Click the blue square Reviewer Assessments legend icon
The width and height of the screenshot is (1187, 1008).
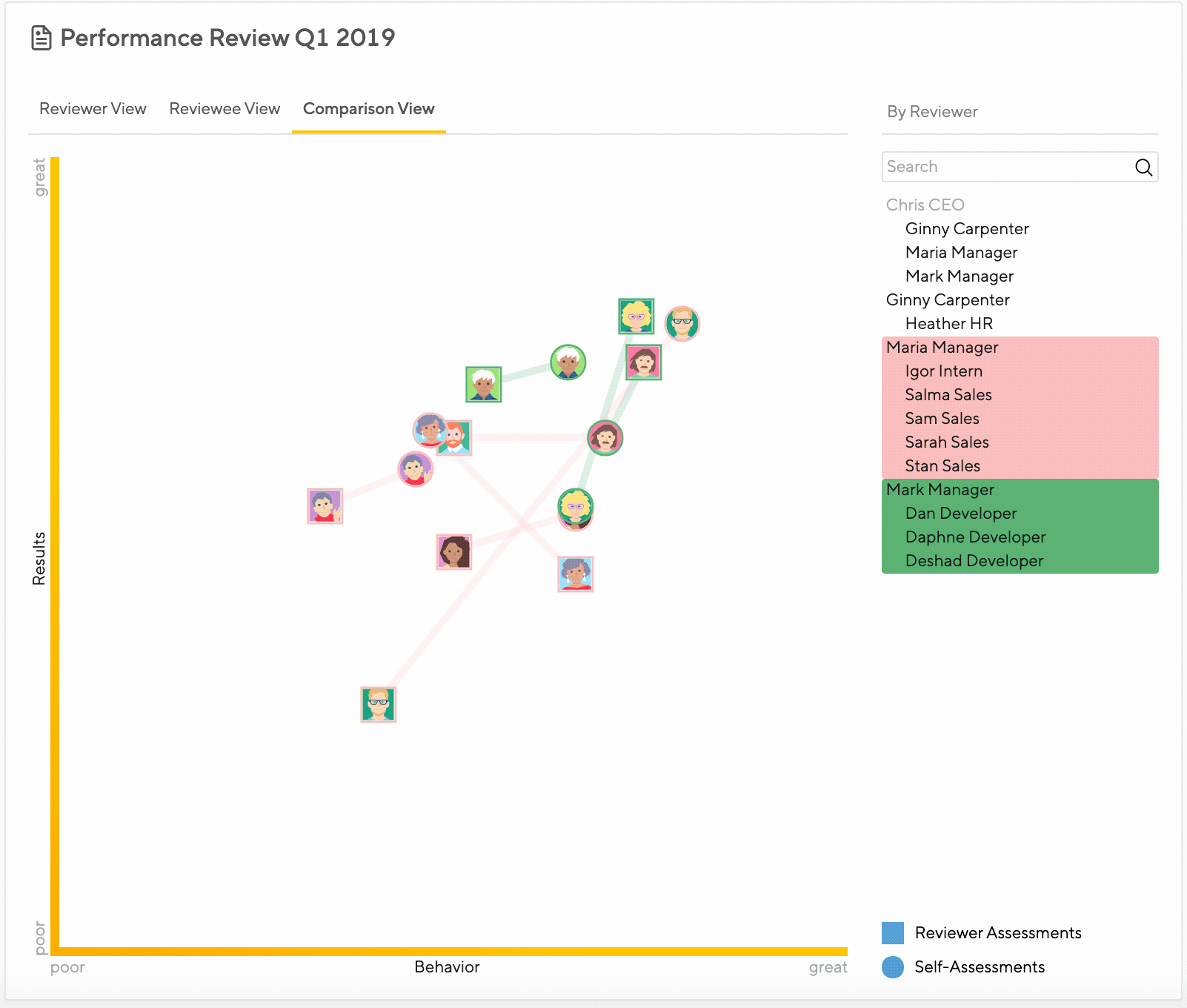point(892,932)
